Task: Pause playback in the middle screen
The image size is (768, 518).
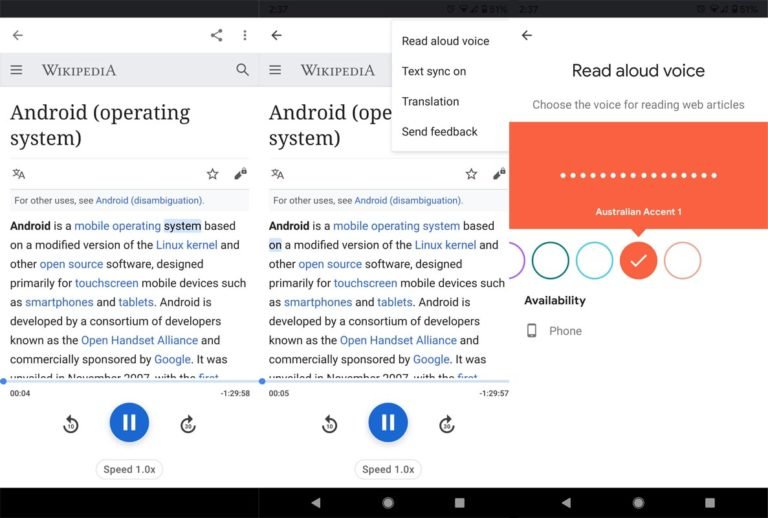Action: coord(388,422)
